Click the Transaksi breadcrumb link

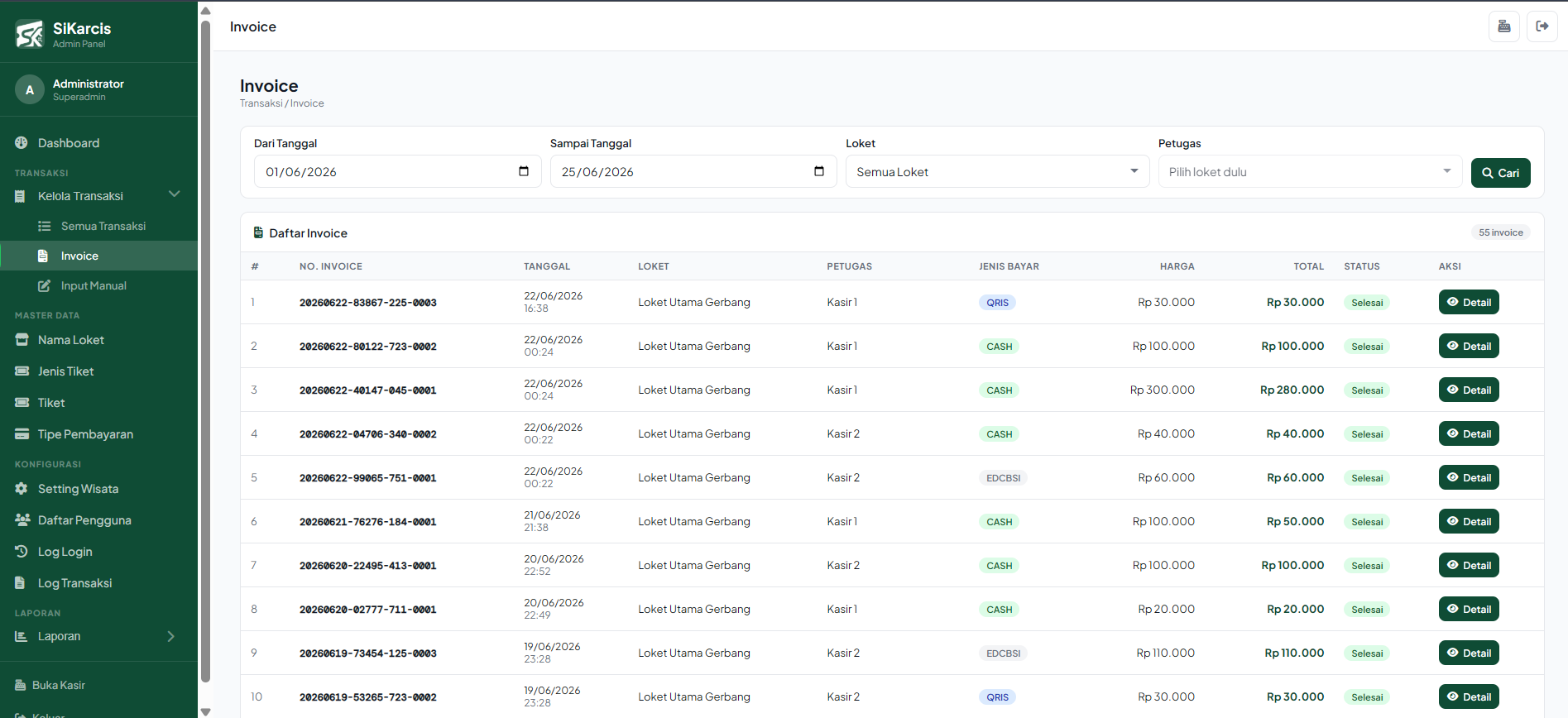pos(261,103)
